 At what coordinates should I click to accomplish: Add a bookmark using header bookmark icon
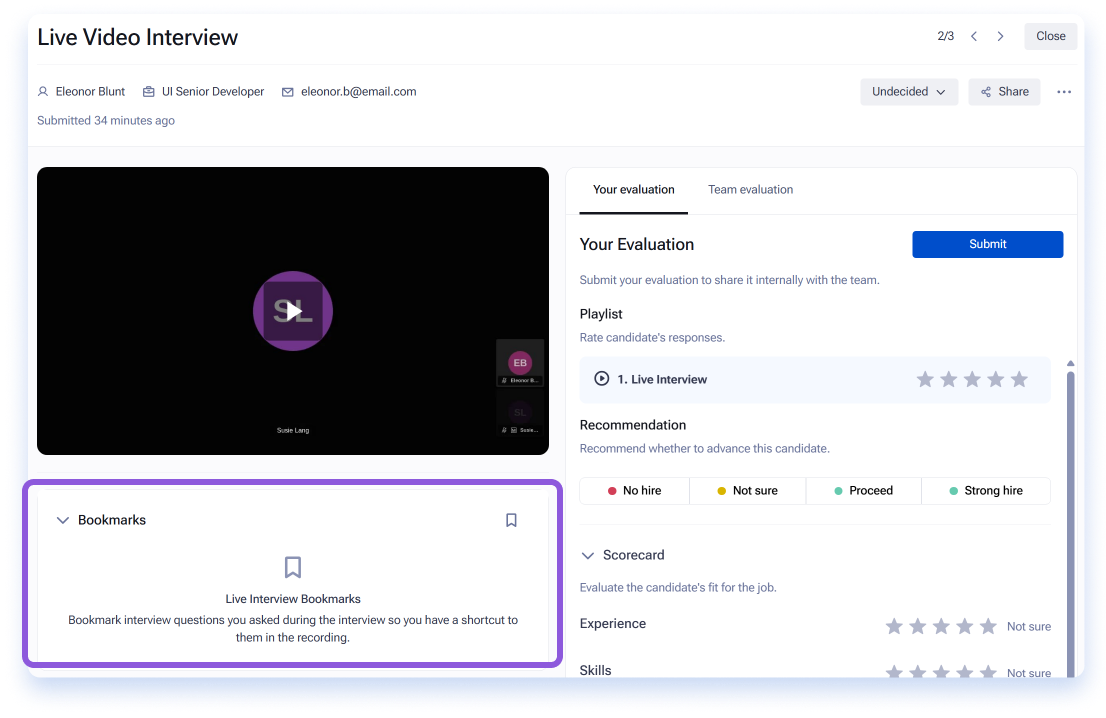pos(511,521)
